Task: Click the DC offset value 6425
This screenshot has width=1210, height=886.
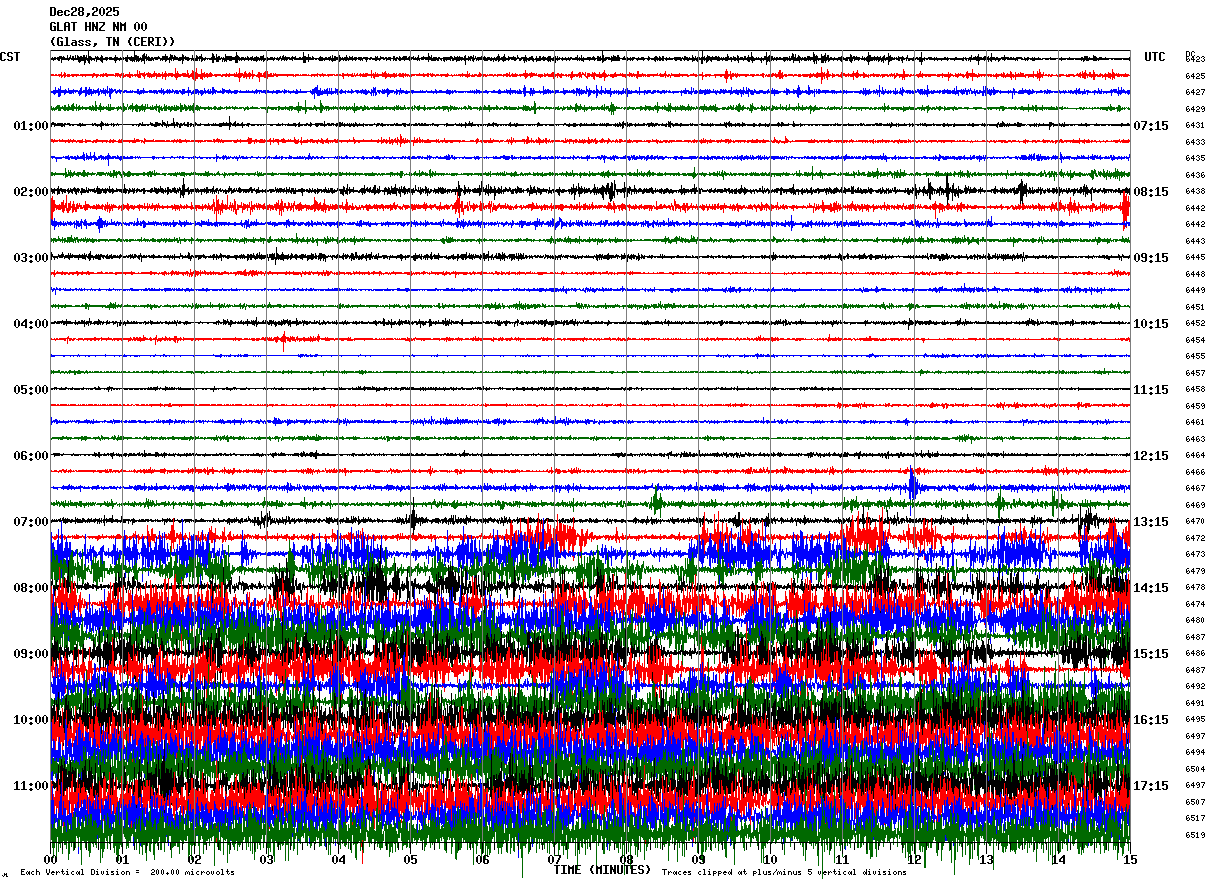Action: (1195, 76)
